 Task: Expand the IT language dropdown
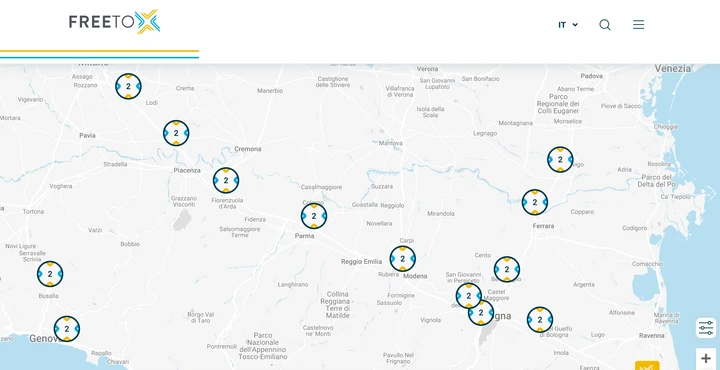tap(568, 25)
